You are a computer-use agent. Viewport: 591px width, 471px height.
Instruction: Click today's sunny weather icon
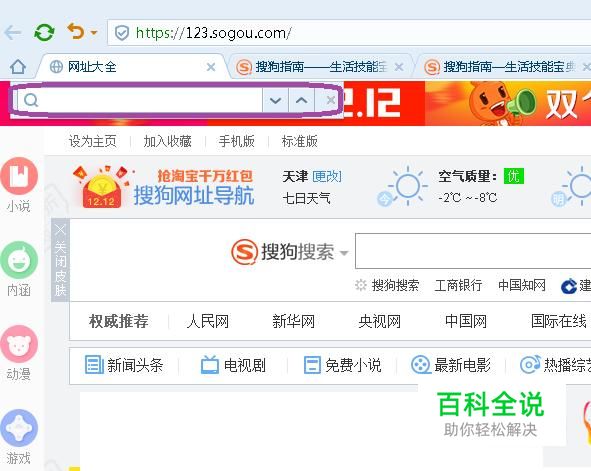[x=407, y=185]
